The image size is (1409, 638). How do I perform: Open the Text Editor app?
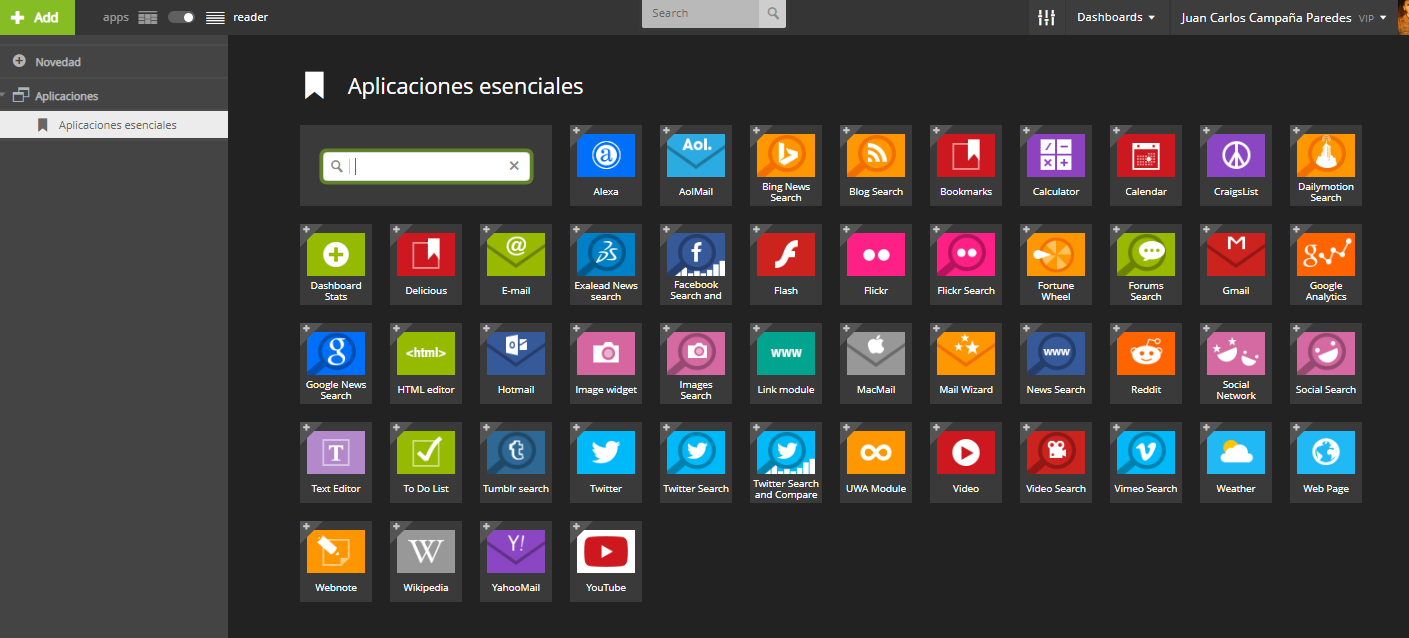(336, 462)
